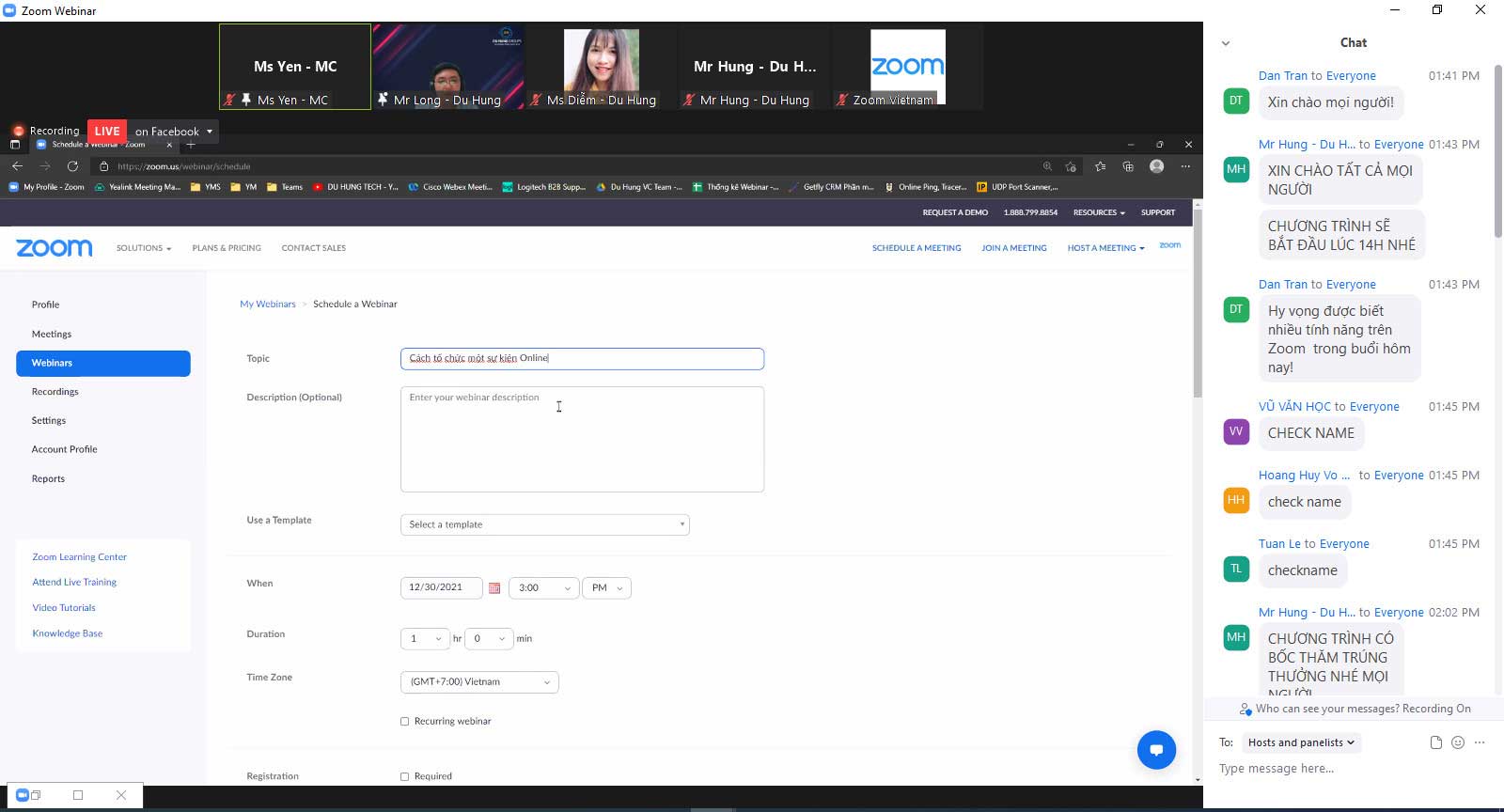Select Recordings in the left sidebar
Image resolution: width=1504 pixels, height=812 pixels.
(55, 392)
